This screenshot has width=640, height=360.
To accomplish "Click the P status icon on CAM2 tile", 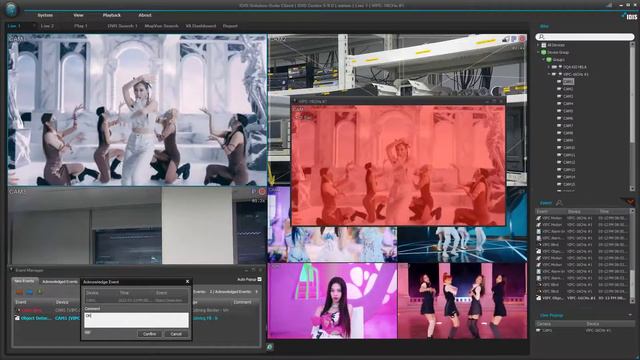I will pyautogui.click(x=513, y=39).
